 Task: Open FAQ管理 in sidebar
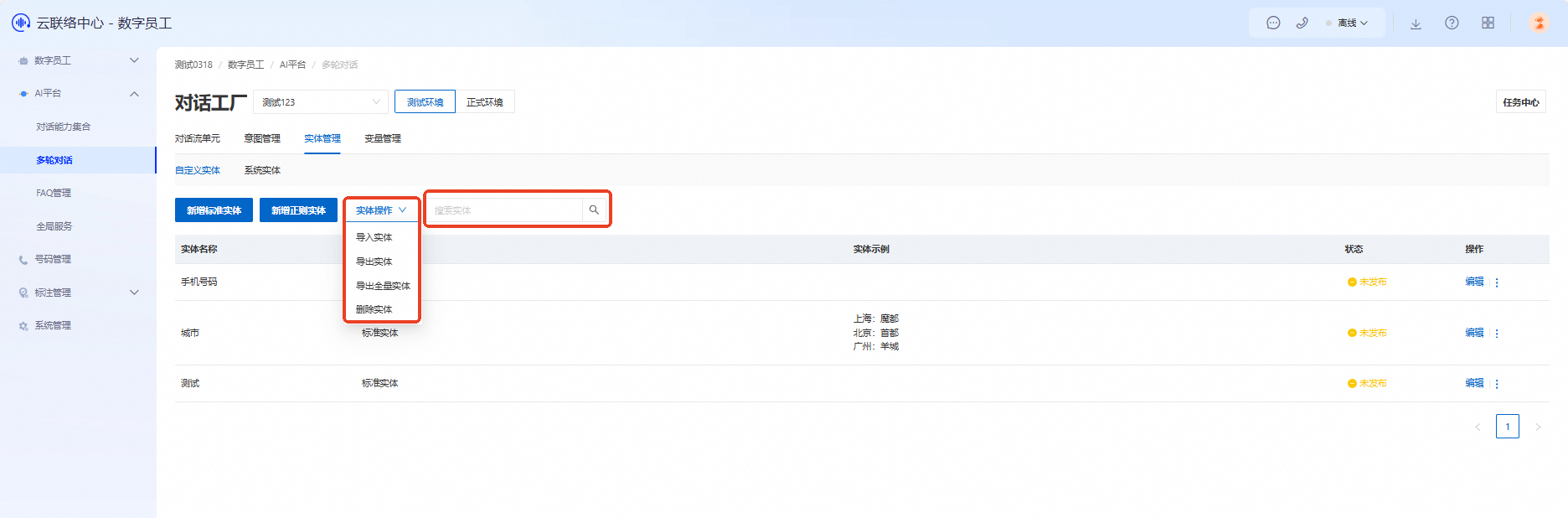[54, 193]
